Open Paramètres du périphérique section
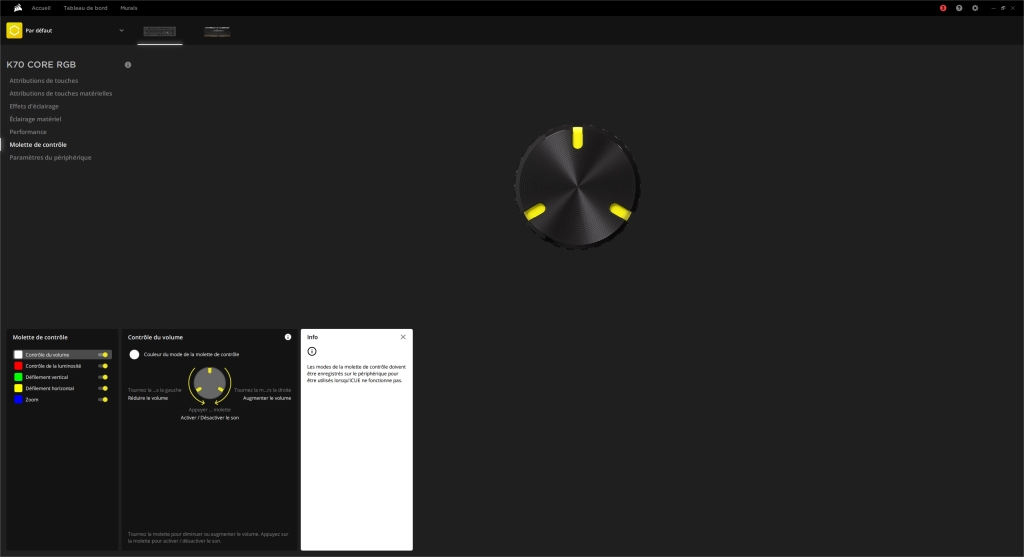 point(50,158)
